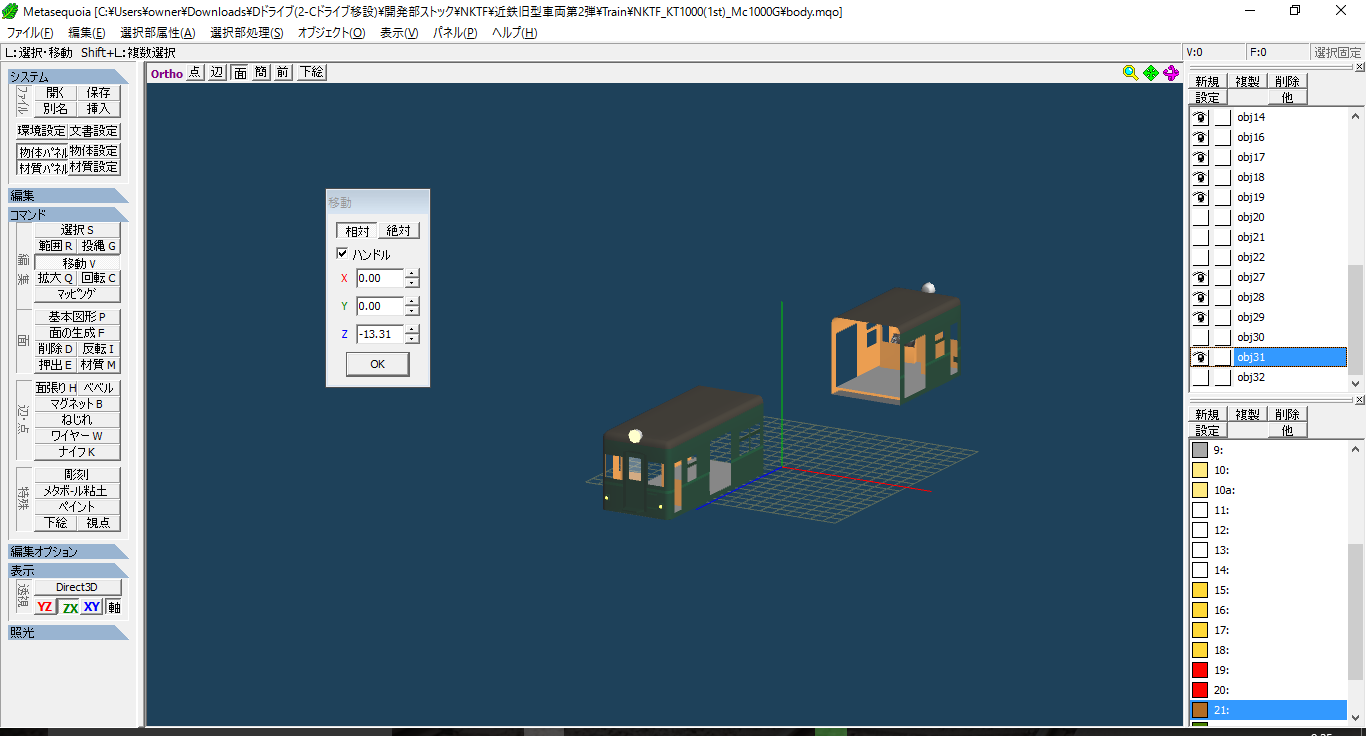Select the ベベル bevel command
This screenshot has height=736, width=1366.
(99, 388)
